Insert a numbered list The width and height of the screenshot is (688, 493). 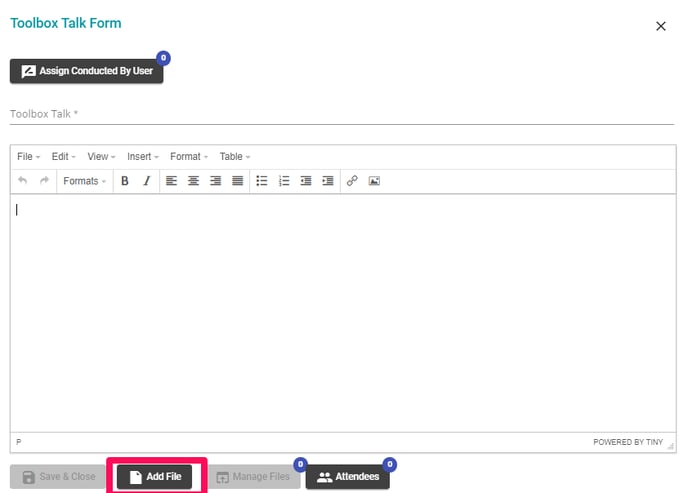coord(284,181)
